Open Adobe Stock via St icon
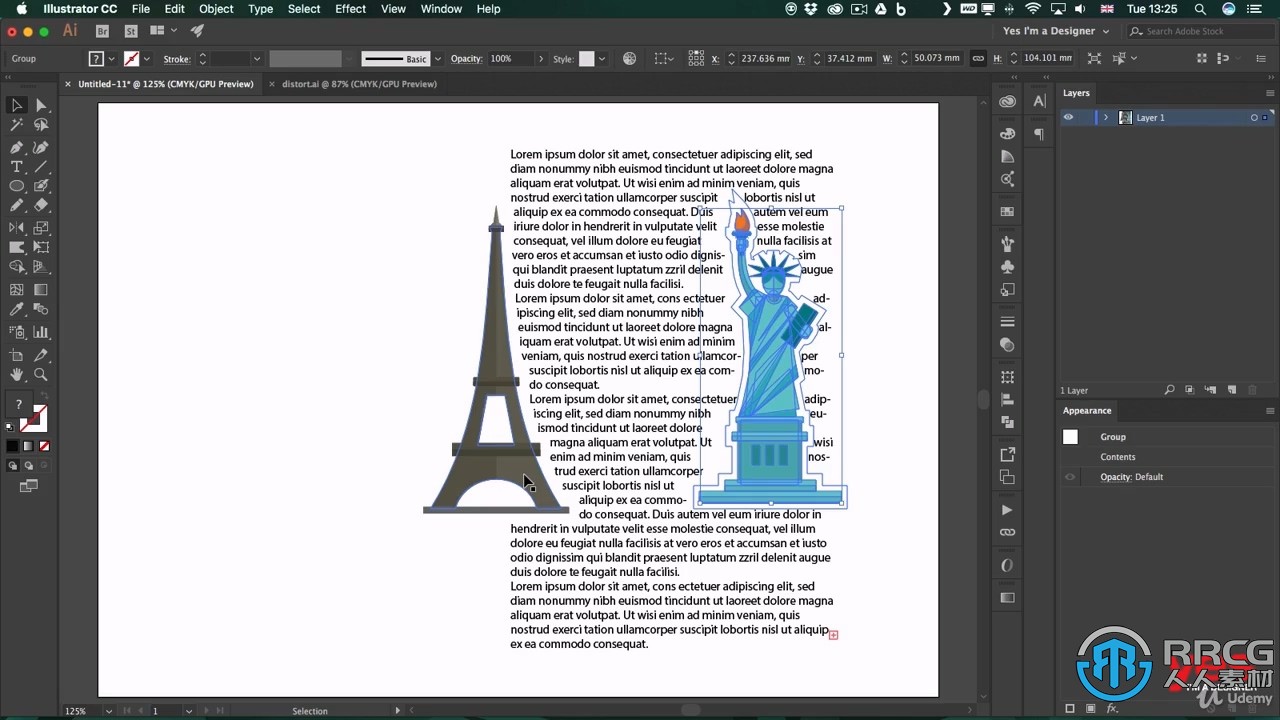 [x=130, y=31]
